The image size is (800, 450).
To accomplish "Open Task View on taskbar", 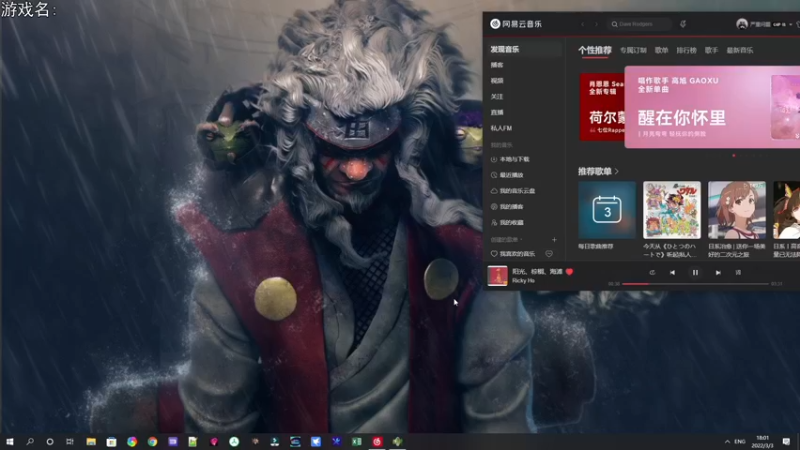I will pyautogui.click(x=70, y=442).
